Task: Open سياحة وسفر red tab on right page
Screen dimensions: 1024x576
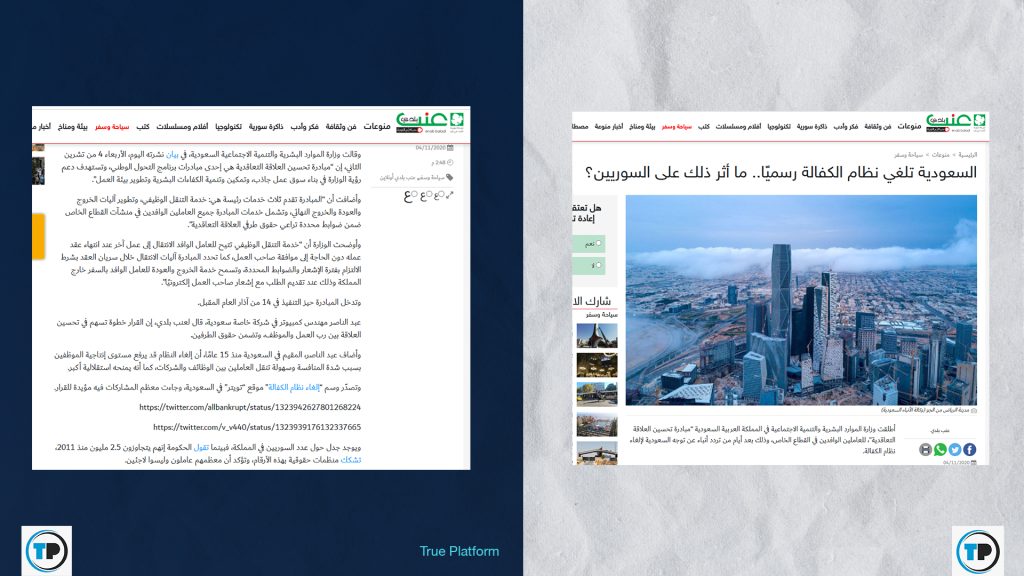Action: click(x=677, y=126)
